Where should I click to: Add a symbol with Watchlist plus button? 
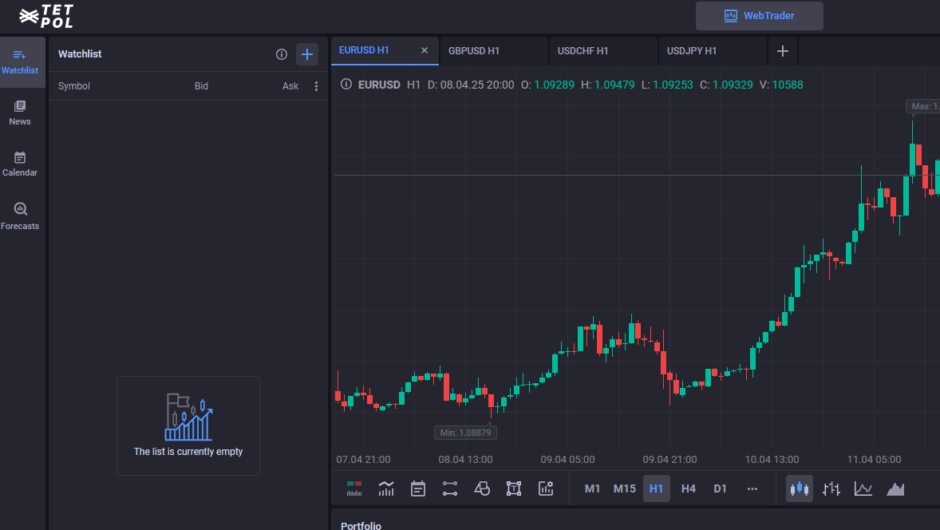tap(307, 54)
